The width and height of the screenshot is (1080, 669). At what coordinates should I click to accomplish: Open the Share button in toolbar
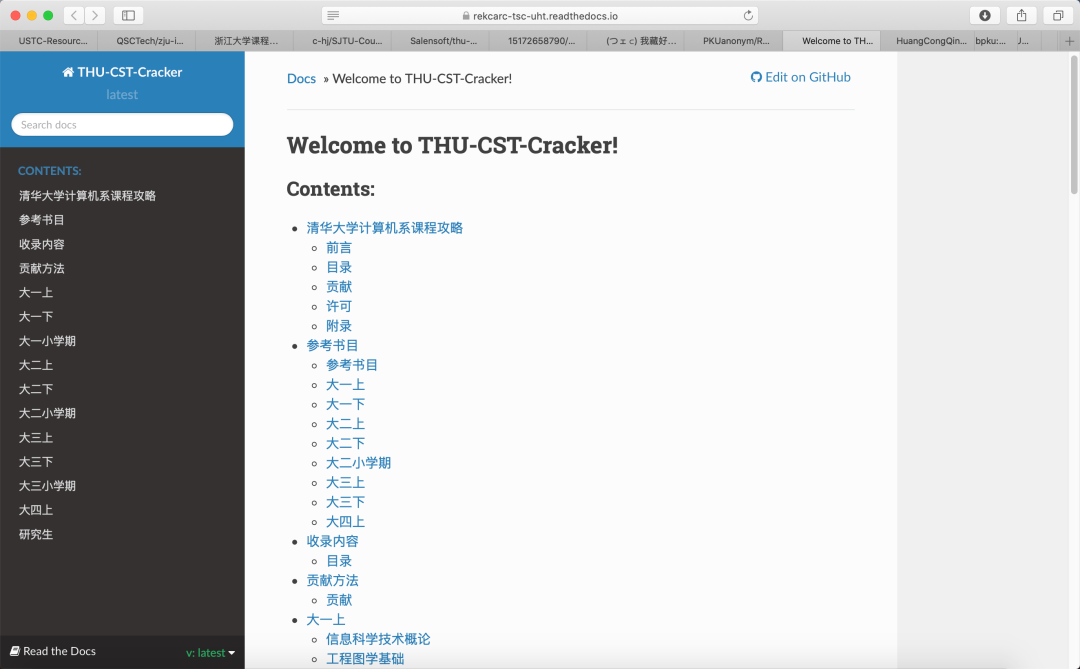(1021, 15)
